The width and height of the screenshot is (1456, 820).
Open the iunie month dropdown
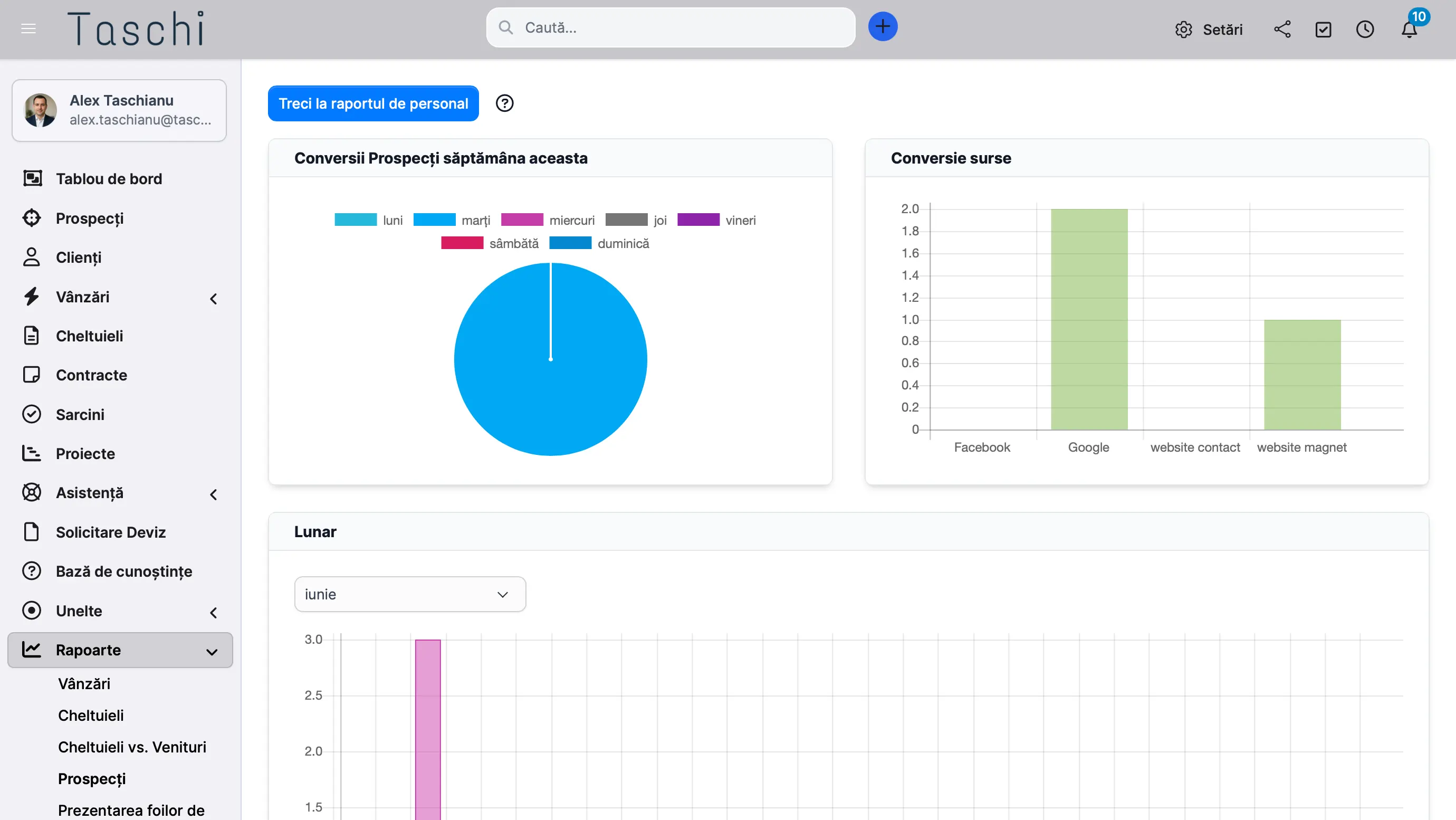(x=410, y=594)
